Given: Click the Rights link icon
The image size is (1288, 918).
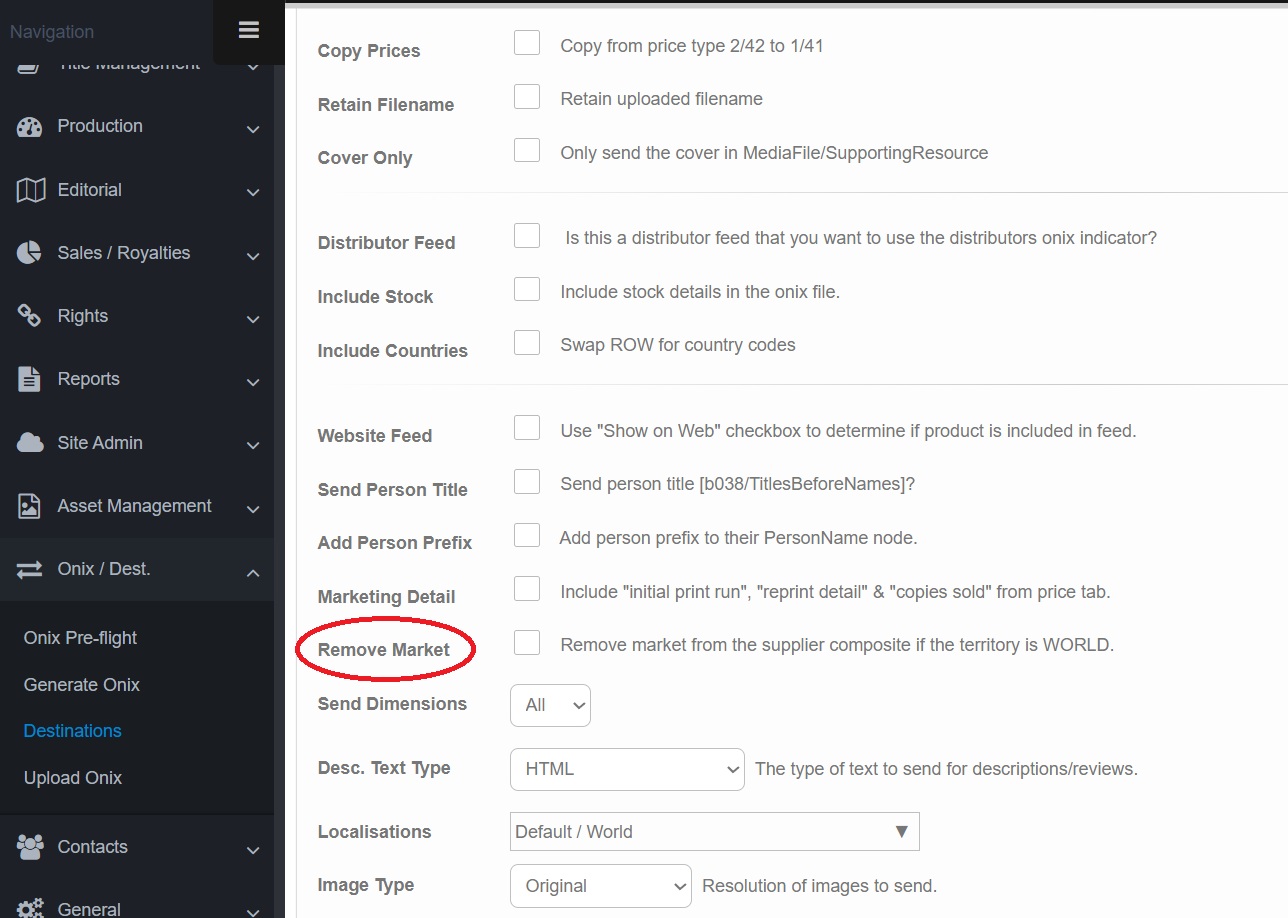Looking at the screenshot, I should (30, 316).
